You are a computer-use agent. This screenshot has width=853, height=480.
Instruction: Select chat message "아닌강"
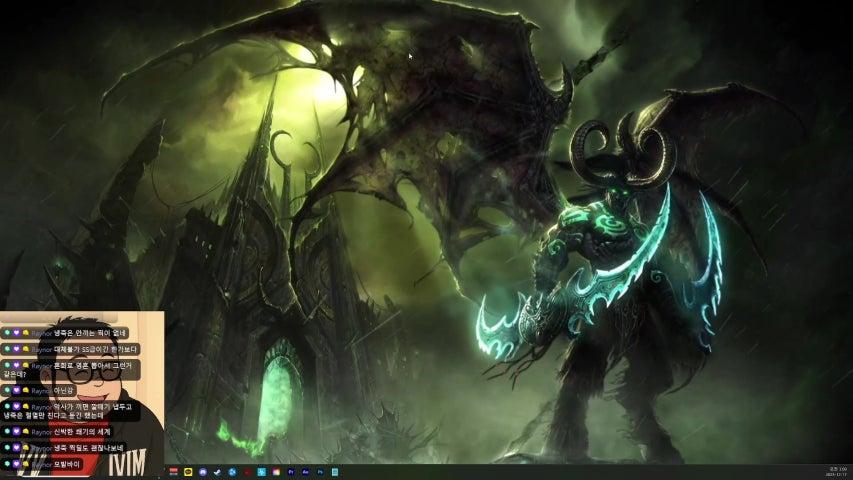click(x=66, y=390)
